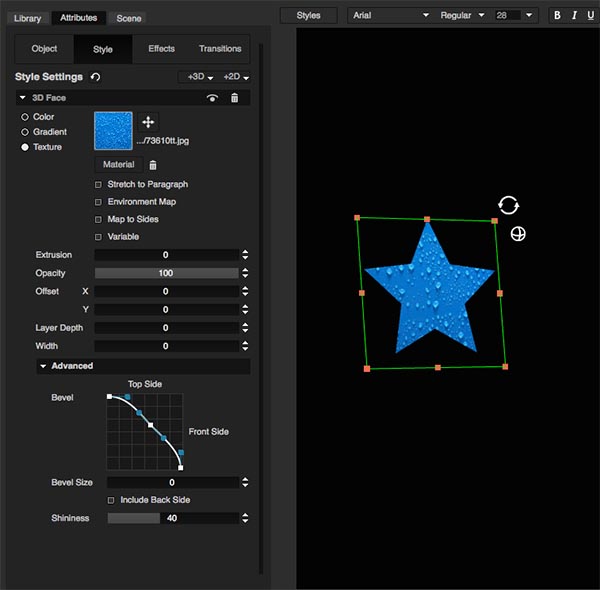600x590 pixels.
Task: Delete the 3D Face style with trash icon
Action: click(x=234, y=98)
